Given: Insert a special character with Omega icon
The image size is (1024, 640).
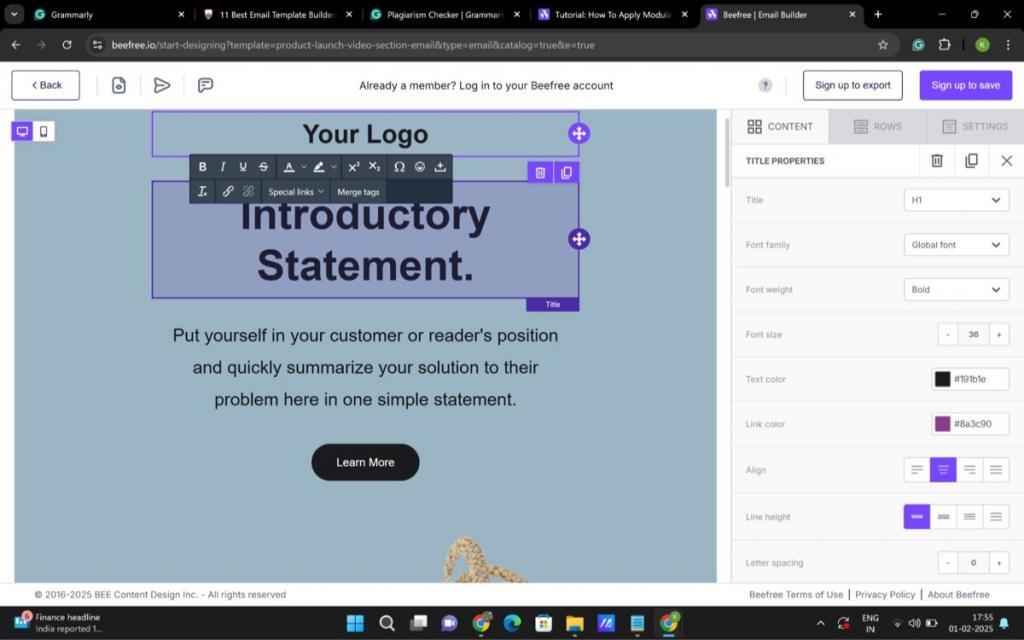Looking at the screenshot, I should [x=399, y=167].
